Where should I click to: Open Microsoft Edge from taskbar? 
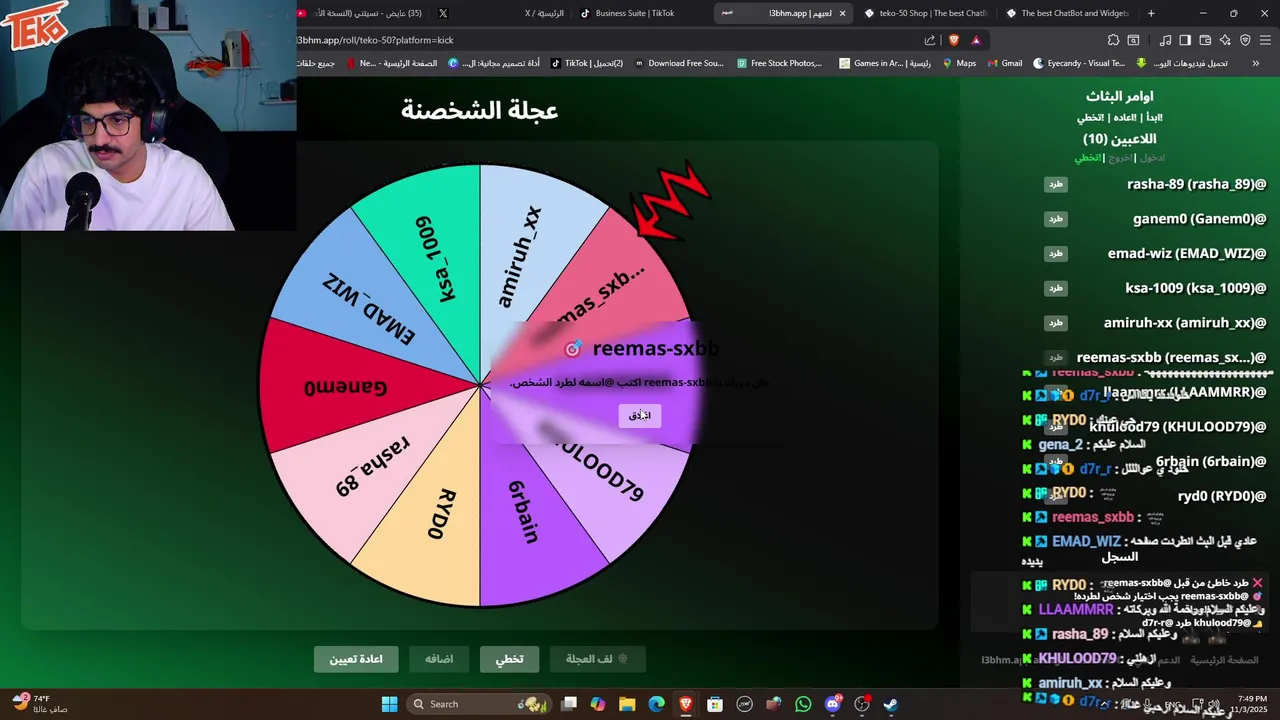click(656, 704)
